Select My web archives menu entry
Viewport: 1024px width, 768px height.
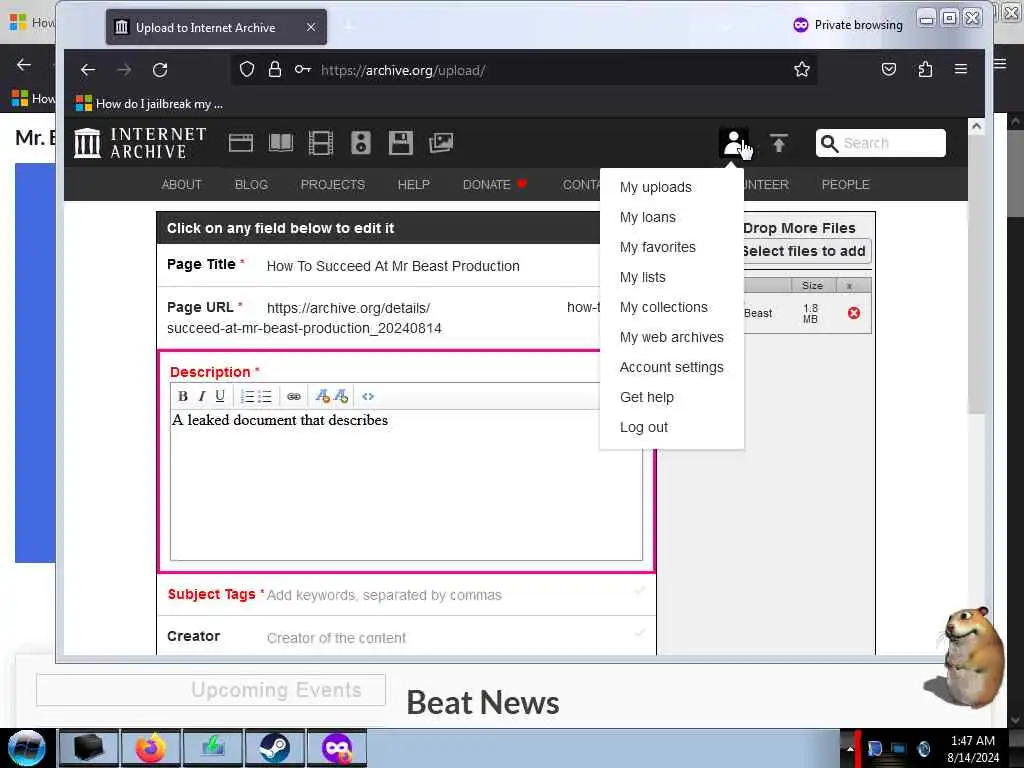671,338
